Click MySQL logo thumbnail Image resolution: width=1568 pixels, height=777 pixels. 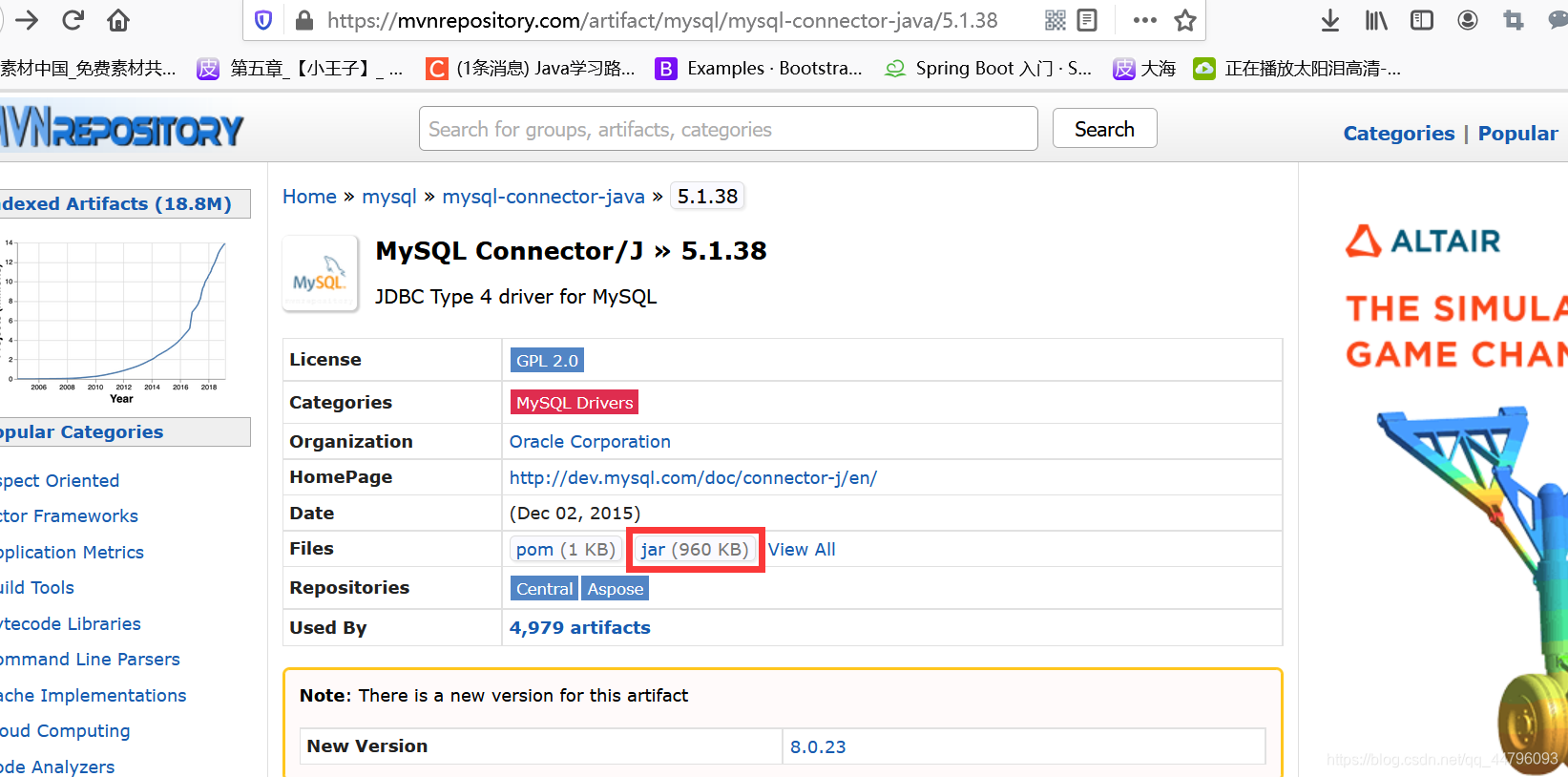coord(320,274)
